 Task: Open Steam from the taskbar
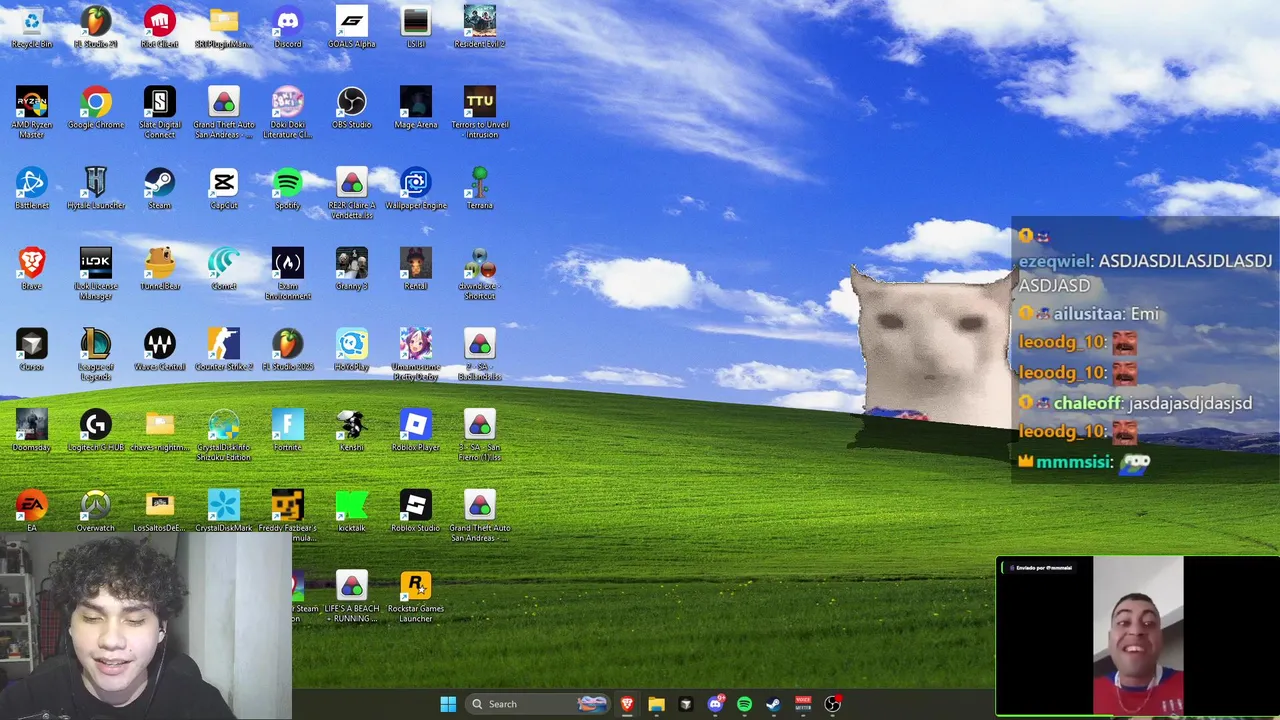point(773,704)
